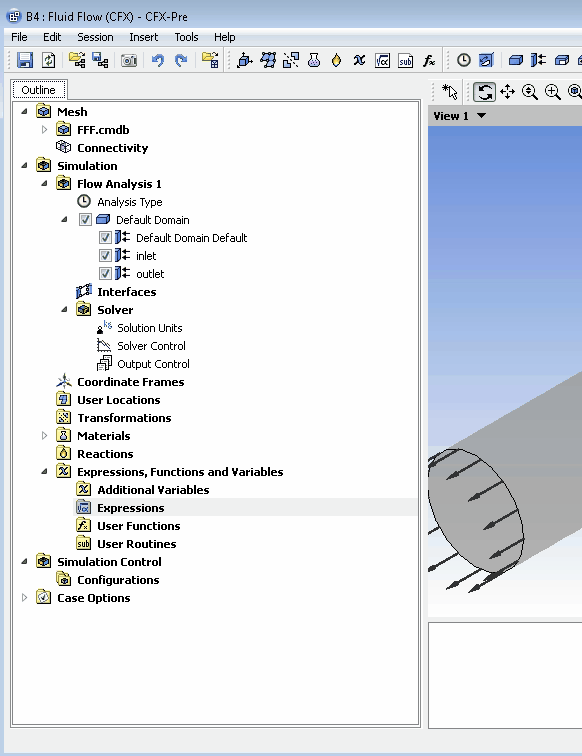Open the View 1 dropdown arrow
The height and width of the screenshot is (756, 582).
(x=481, y=116)
